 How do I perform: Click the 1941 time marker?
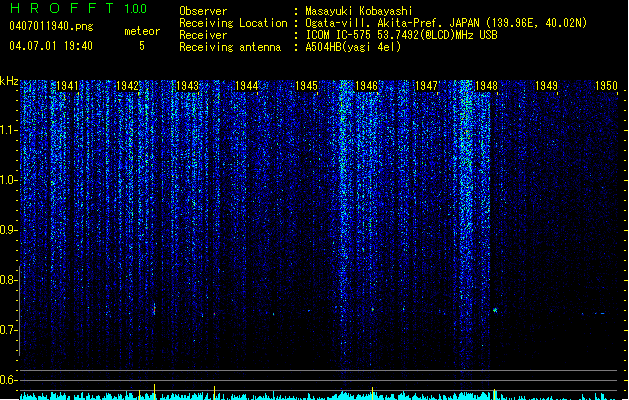tap(67, 86)
